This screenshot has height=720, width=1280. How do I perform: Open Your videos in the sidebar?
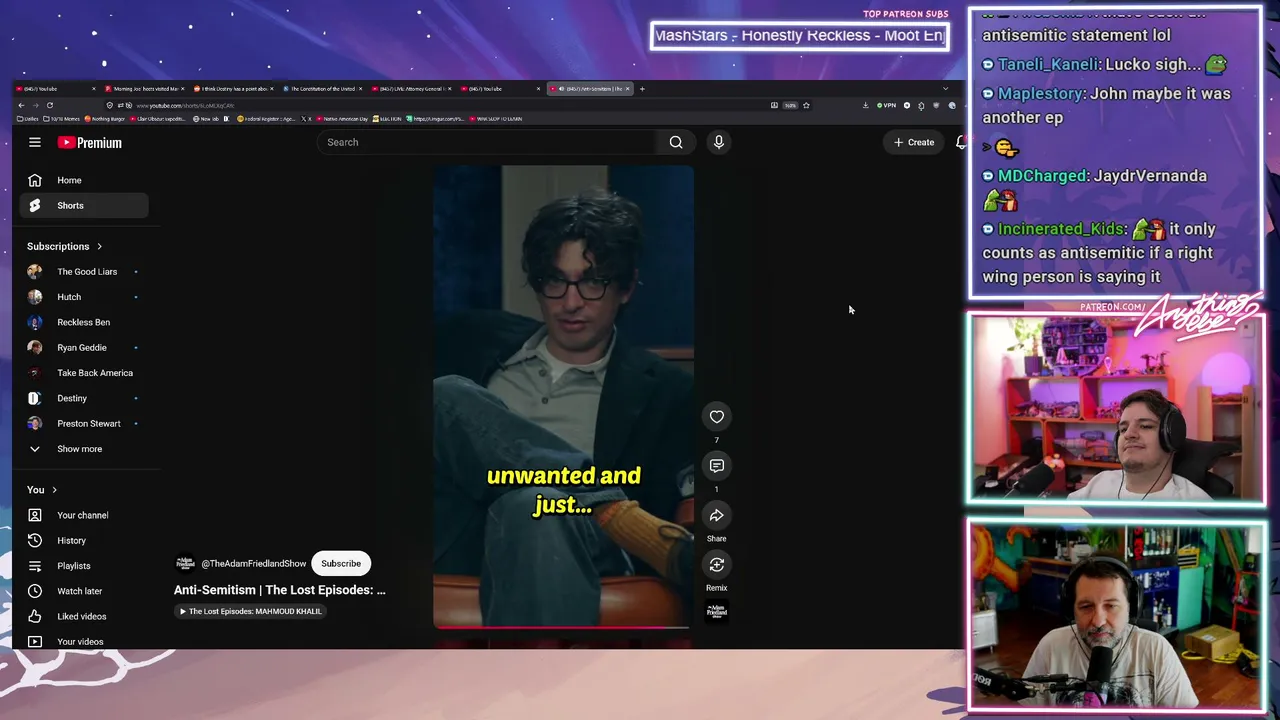click(x=80, y=641)
